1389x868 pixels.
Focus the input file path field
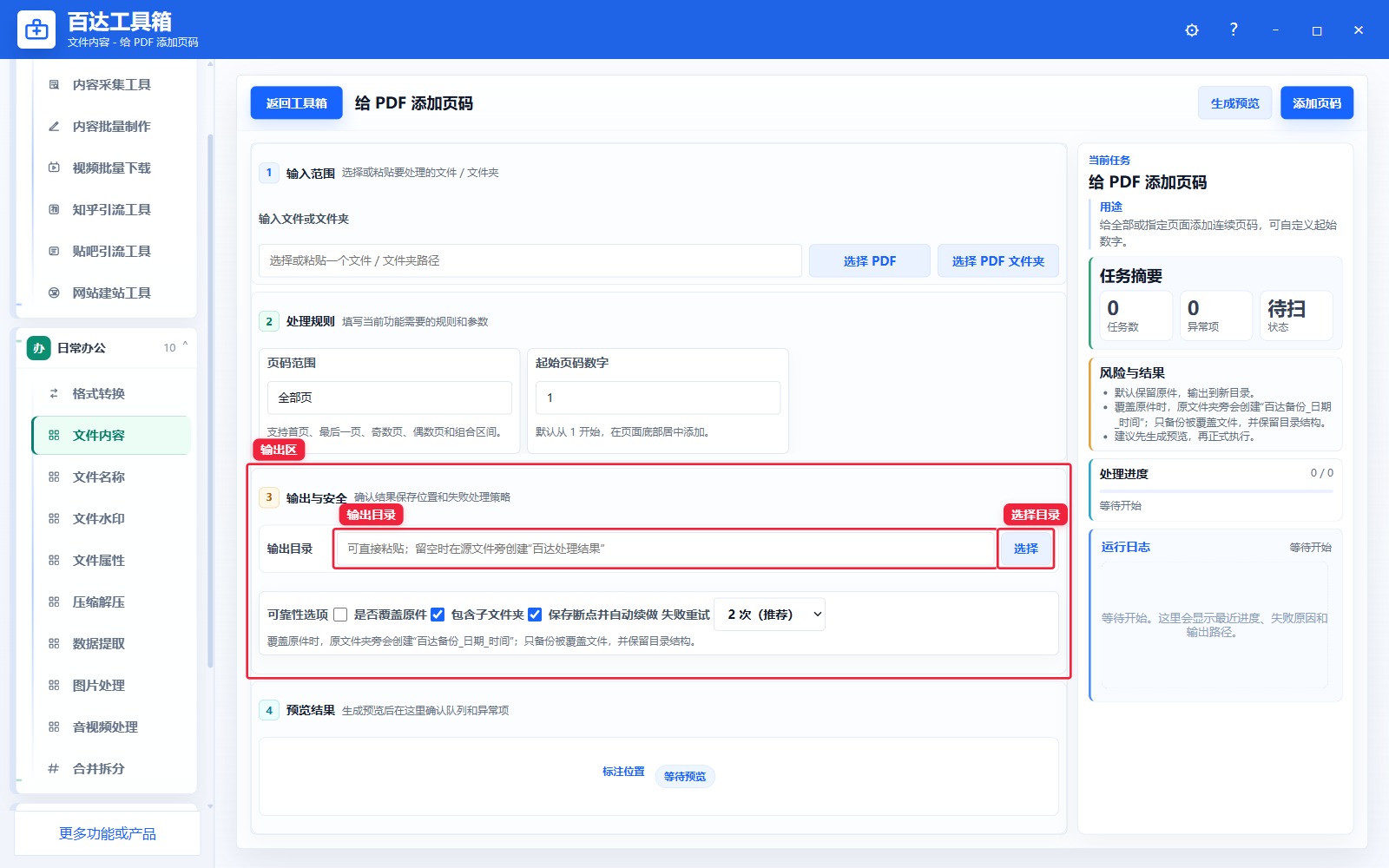pos(530,261)
